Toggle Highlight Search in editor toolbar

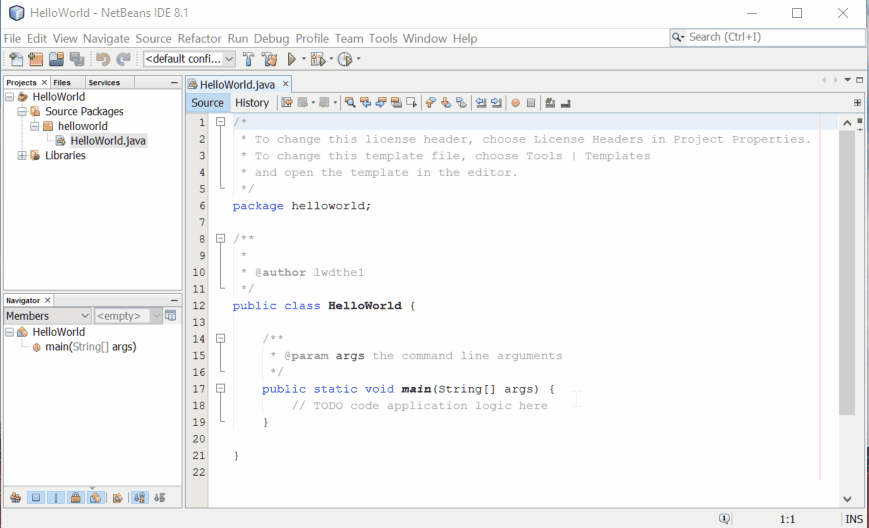tap(396, 102)
